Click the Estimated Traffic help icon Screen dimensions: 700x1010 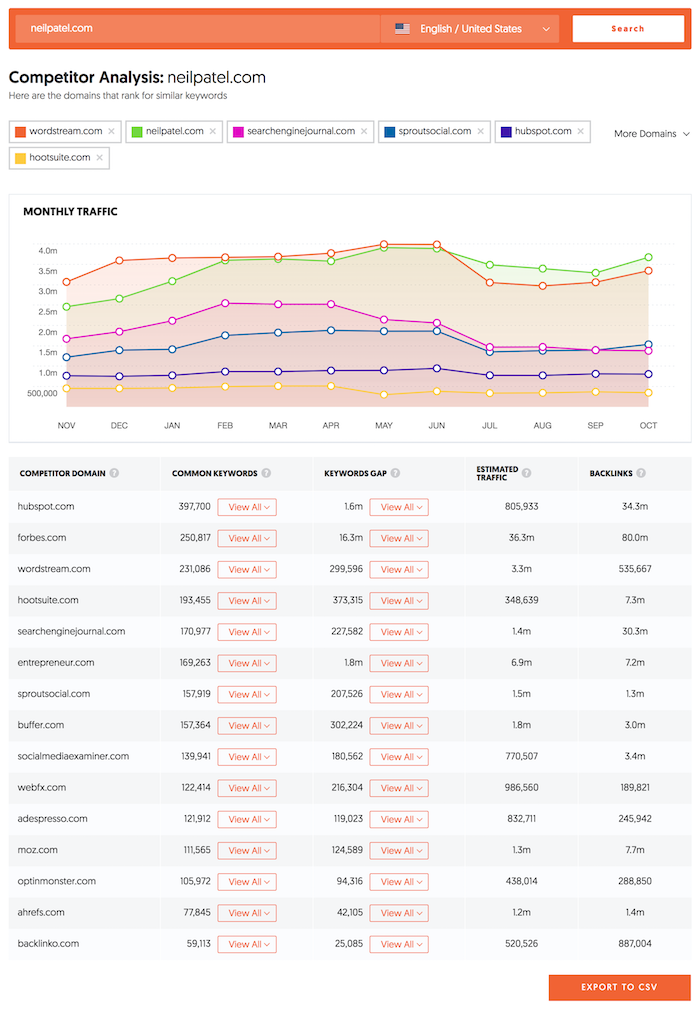(526, 473)
